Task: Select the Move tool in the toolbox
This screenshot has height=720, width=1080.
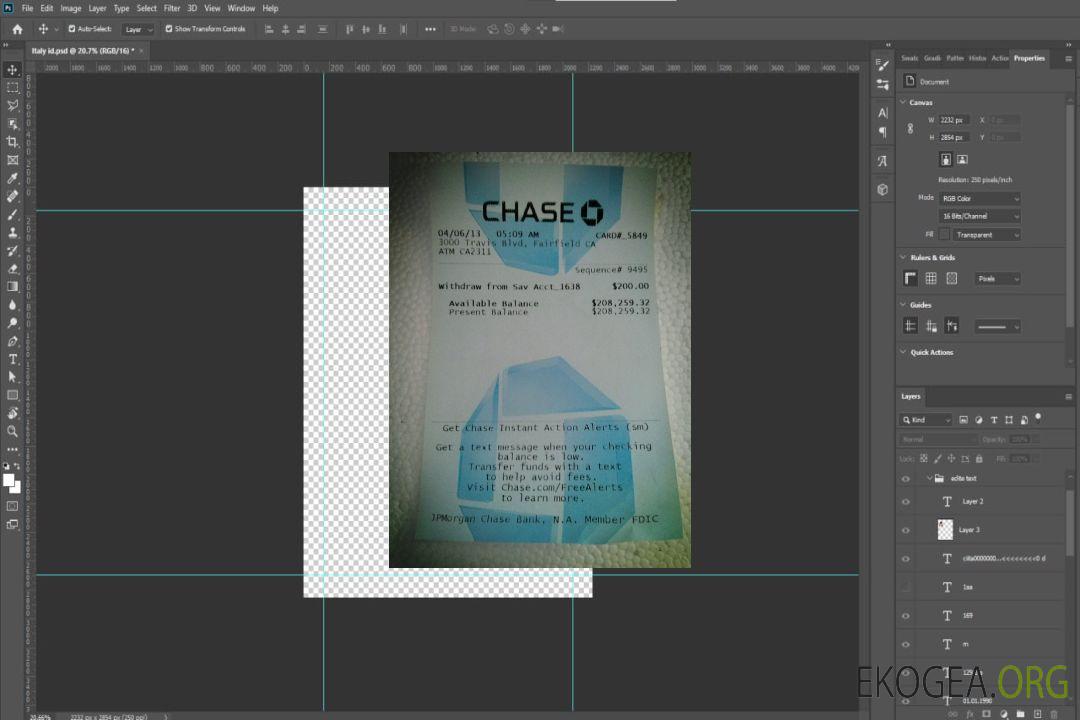Action: pyautogui.click(x=12, y=70)
